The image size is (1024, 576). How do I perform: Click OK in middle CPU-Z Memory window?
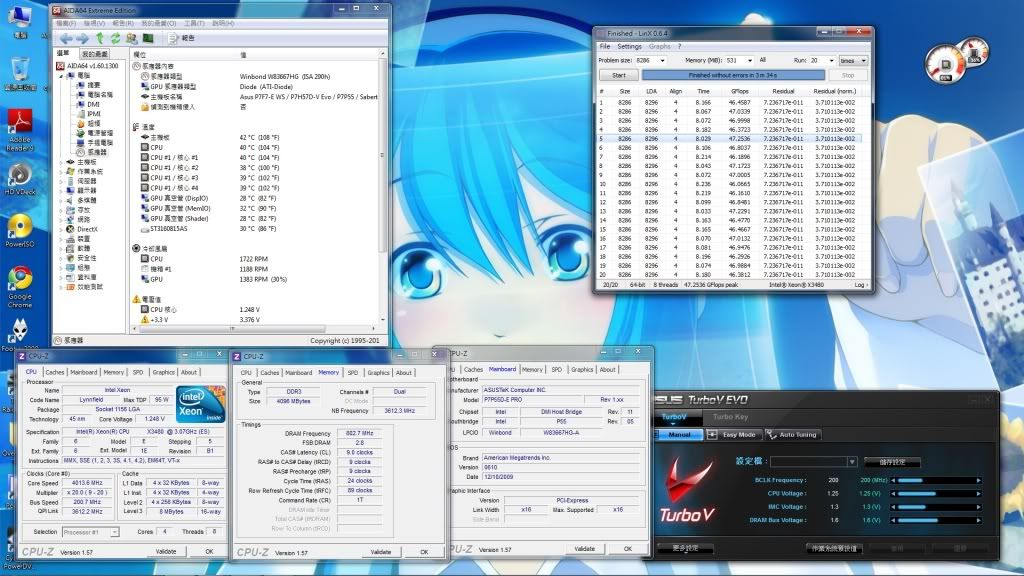424,552
